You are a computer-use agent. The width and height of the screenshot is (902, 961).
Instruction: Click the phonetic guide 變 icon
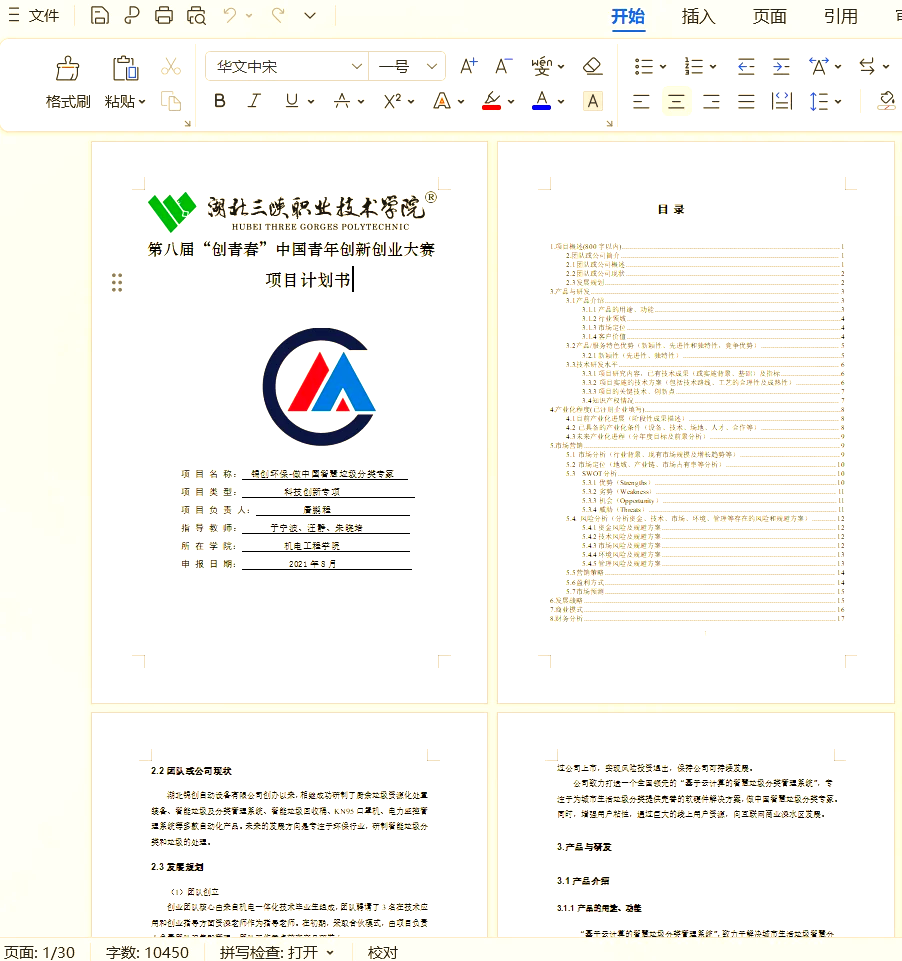[542, 66]
